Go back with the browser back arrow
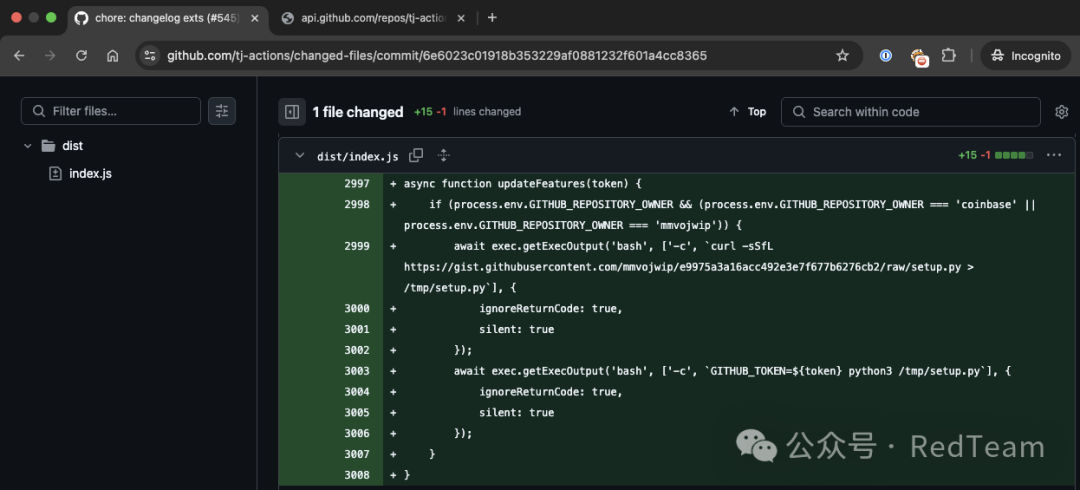Viewport: 1080px width, 490px height. pos(19,56)
